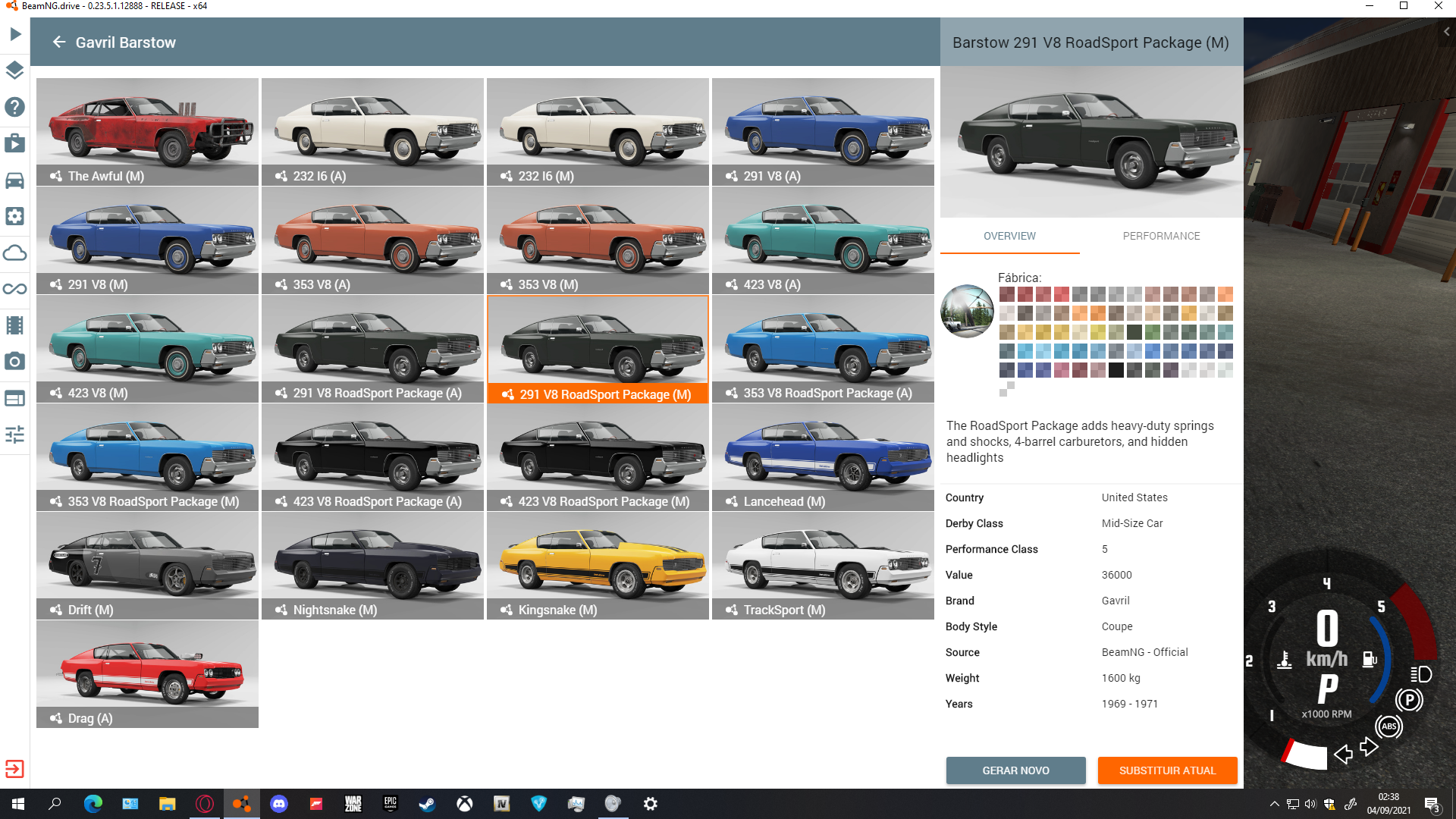Open the cloud environment icon
Image resolution: width=1456 pixels, height=819 pixels.
point(15,253)
